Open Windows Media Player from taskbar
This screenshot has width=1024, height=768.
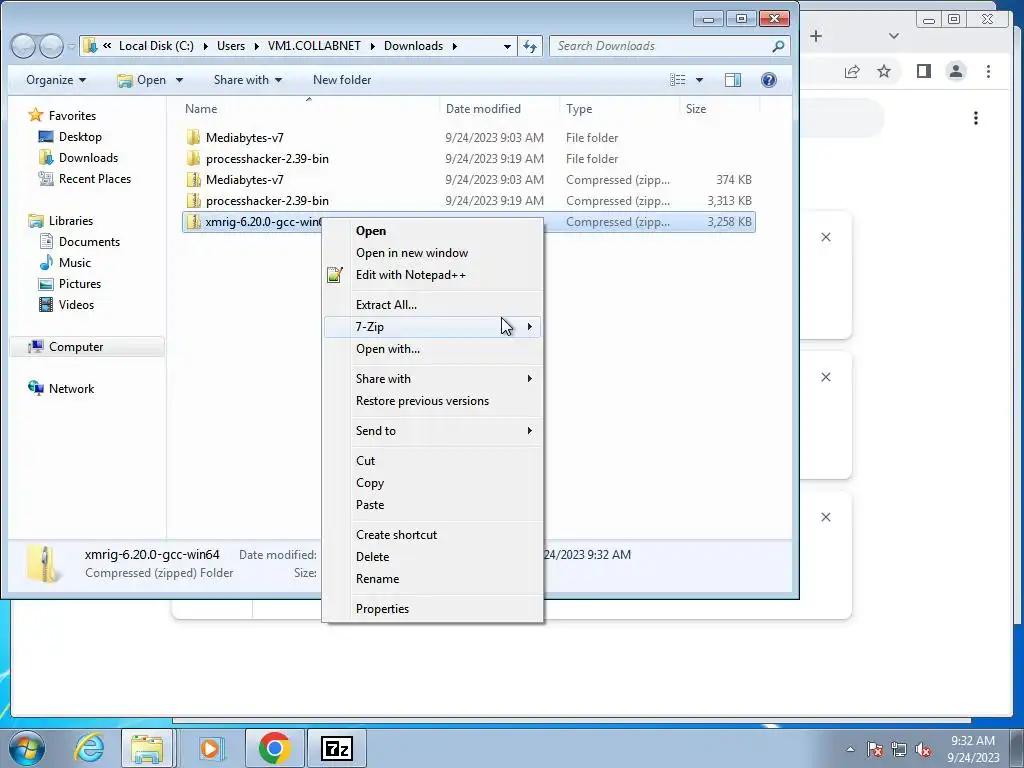(x=210, y=748)
